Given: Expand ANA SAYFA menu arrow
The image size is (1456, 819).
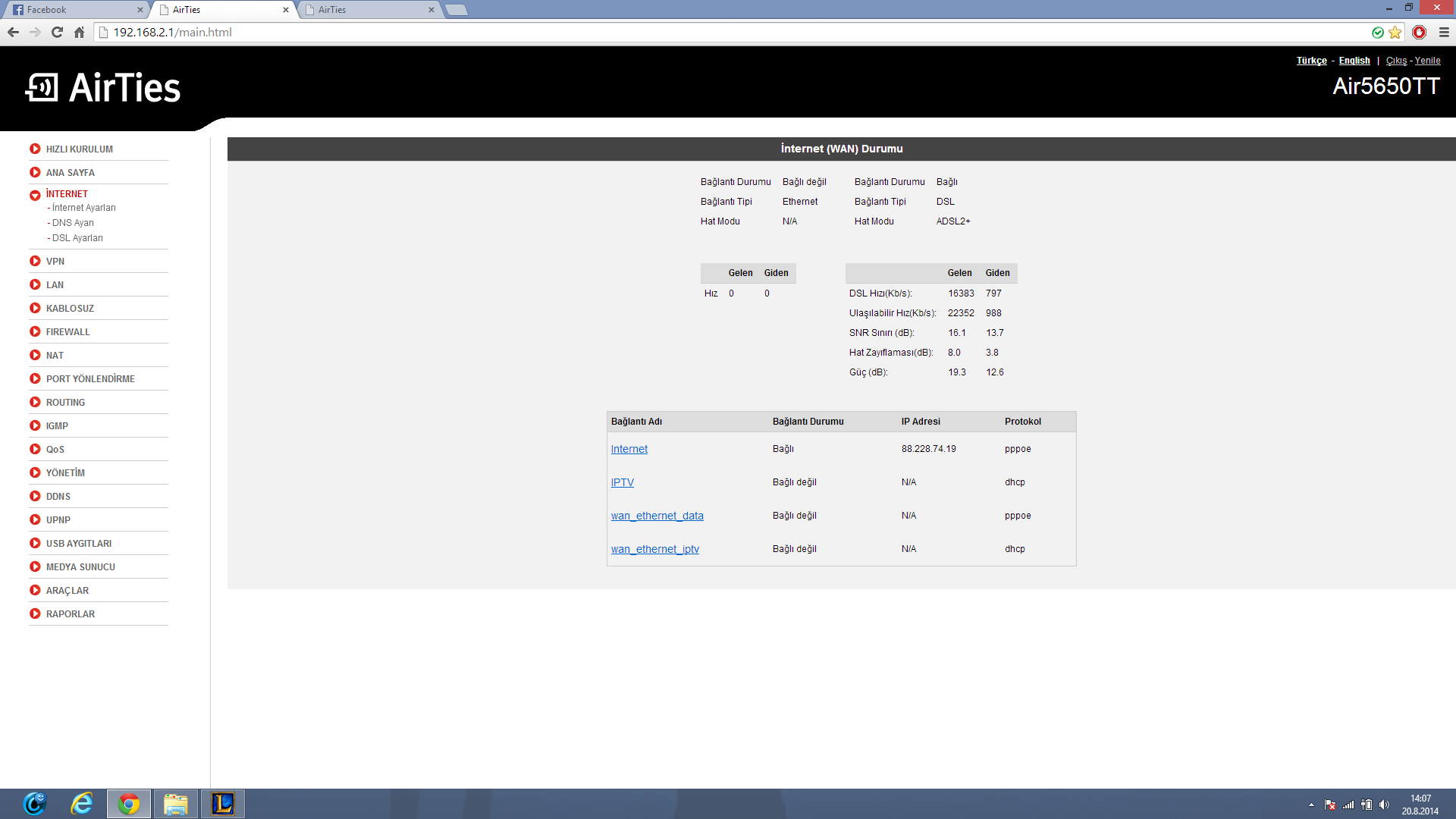Looking at the screenshot, I should click(35, 172).
